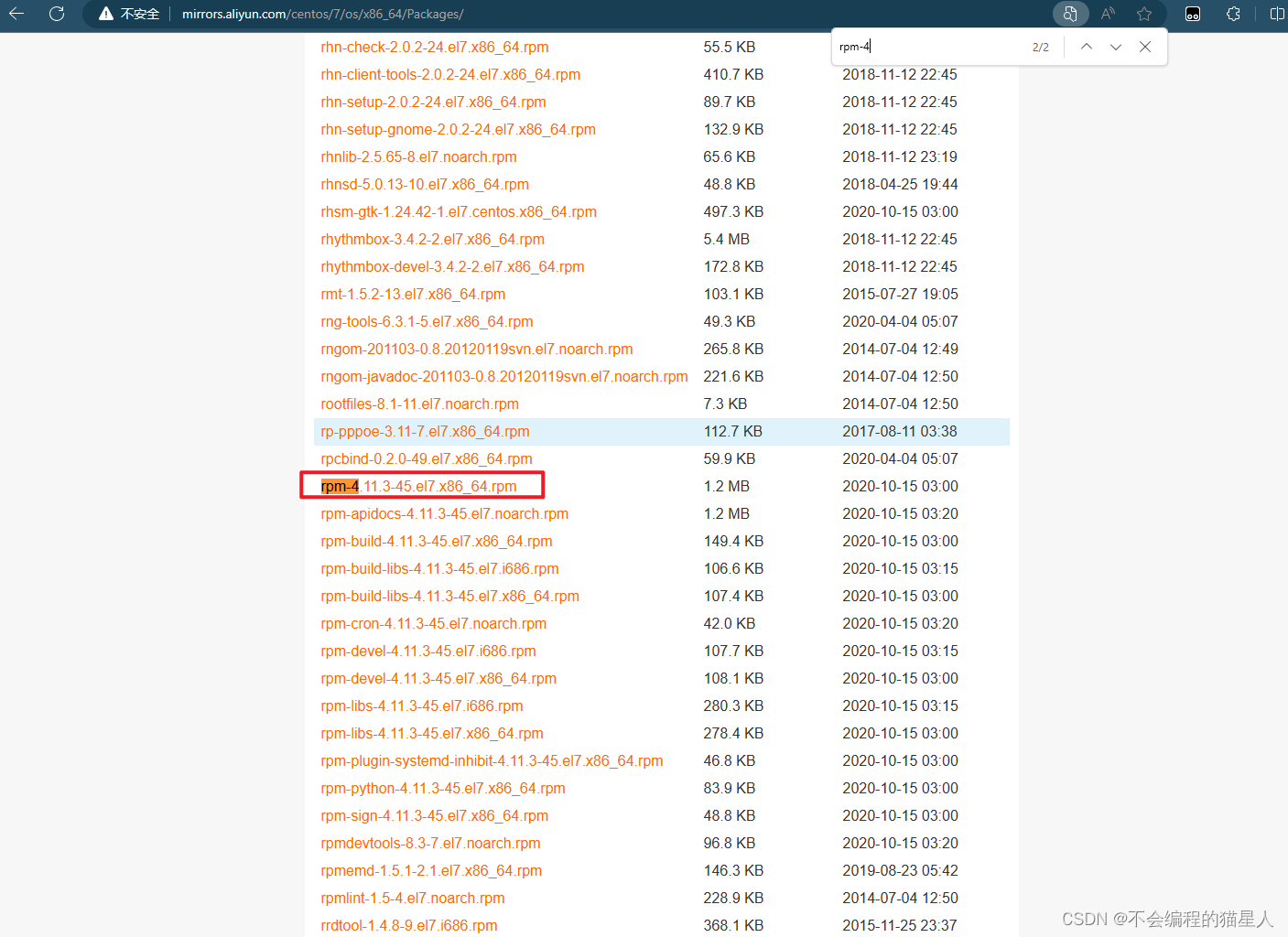Open rmt-1.5.2-13.el7.x86_64.rpm link
Viewport: 1288px width, 937px height.
point(413,294)
